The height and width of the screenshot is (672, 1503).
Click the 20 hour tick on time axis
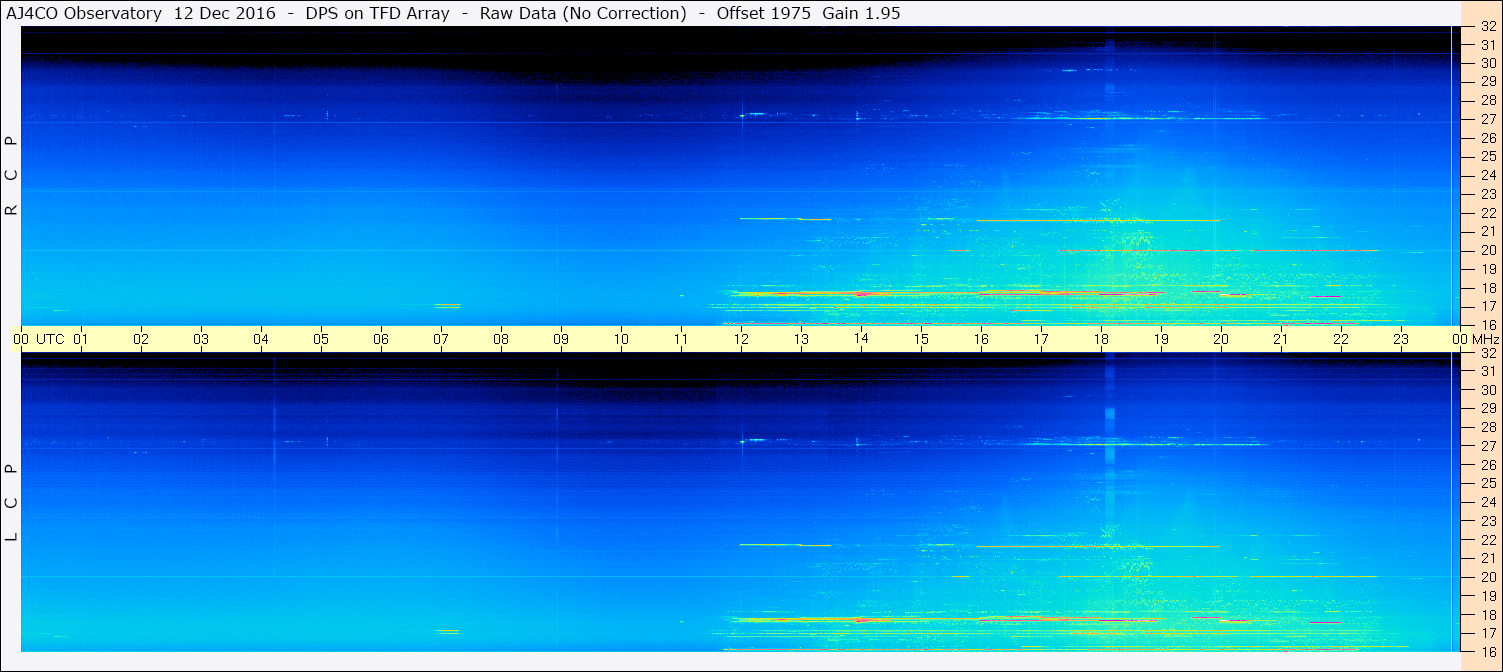coord(1221,339)
